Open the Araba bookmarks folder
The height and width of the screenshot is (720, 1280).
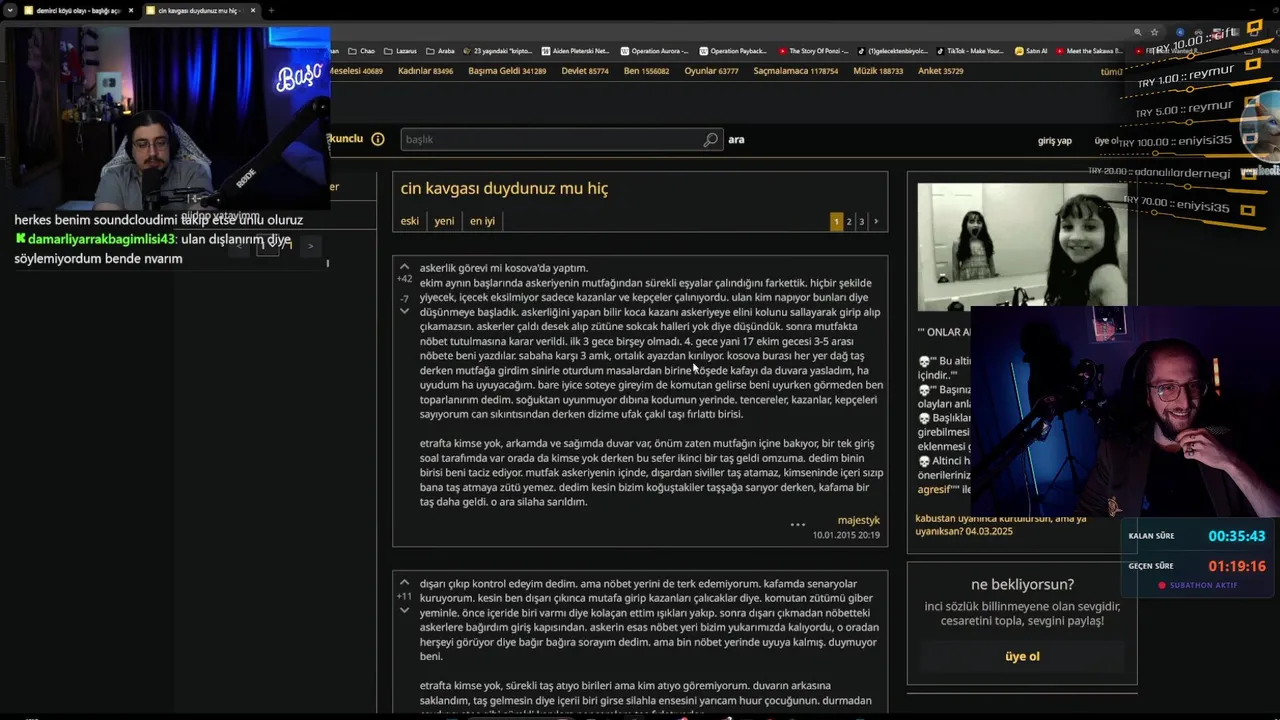(439, 51)
